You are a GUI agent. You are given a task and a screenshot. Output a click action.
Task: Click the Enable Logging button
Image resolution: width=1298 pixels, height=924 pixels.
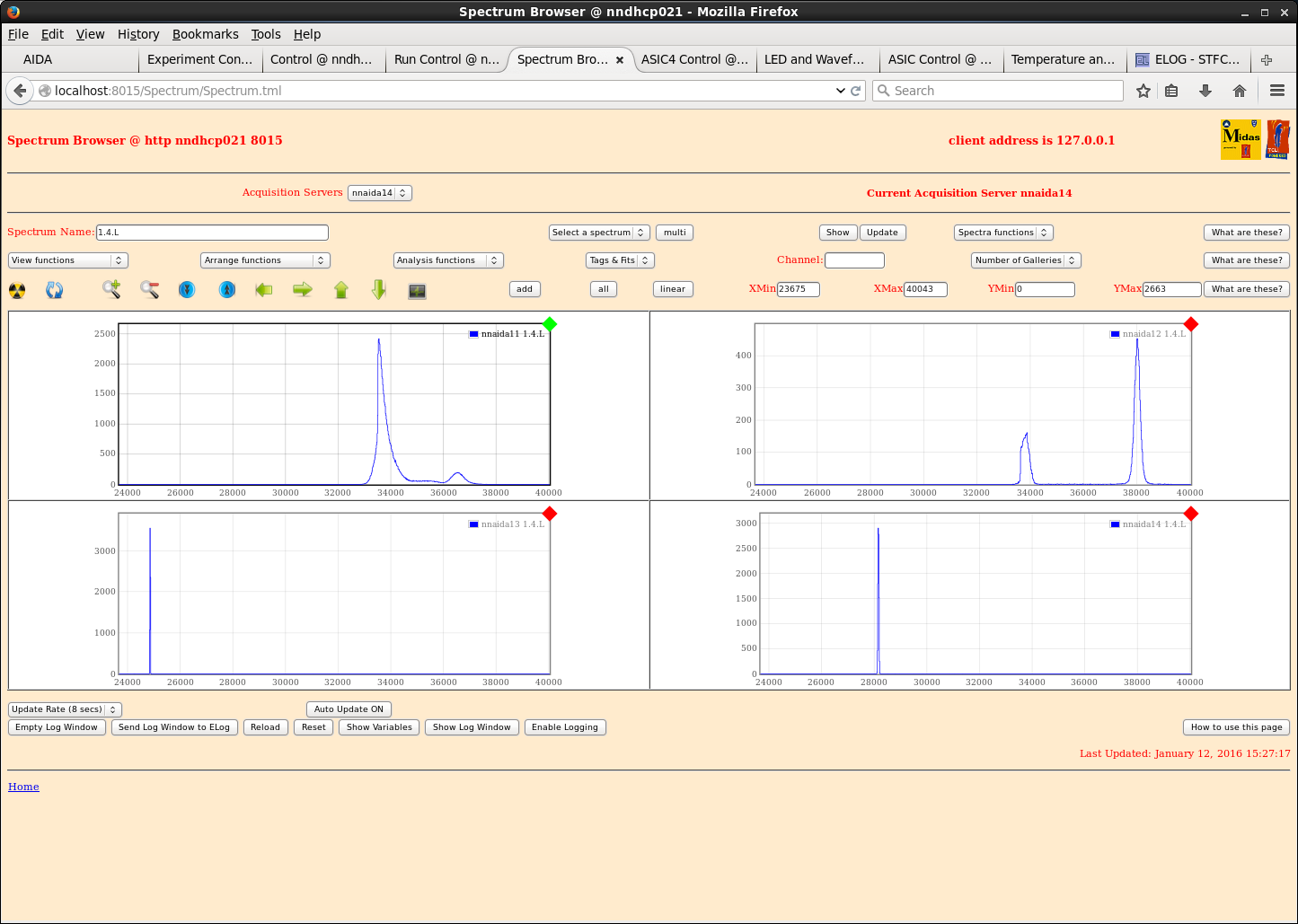click(x=564, y=727)
